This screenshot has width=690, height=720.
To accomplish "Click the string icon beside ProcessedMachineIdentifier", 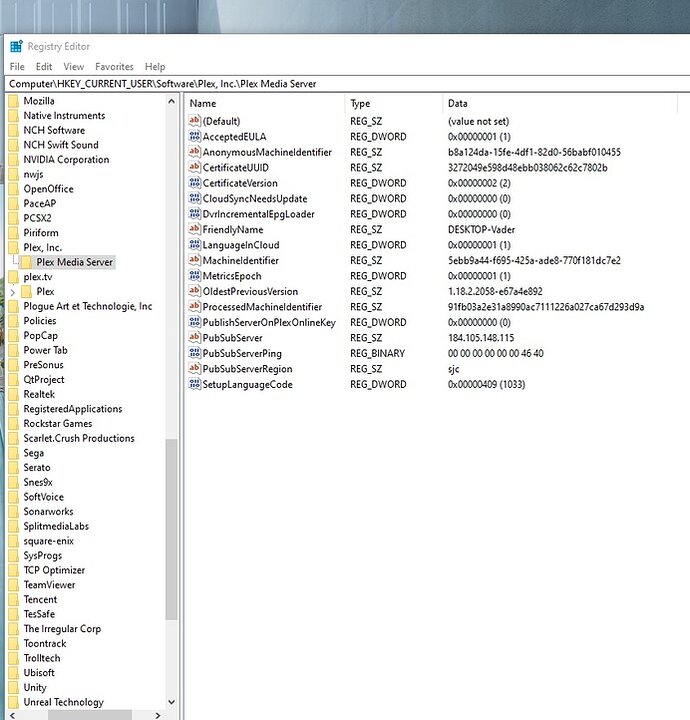I will (x=195, y=306).
